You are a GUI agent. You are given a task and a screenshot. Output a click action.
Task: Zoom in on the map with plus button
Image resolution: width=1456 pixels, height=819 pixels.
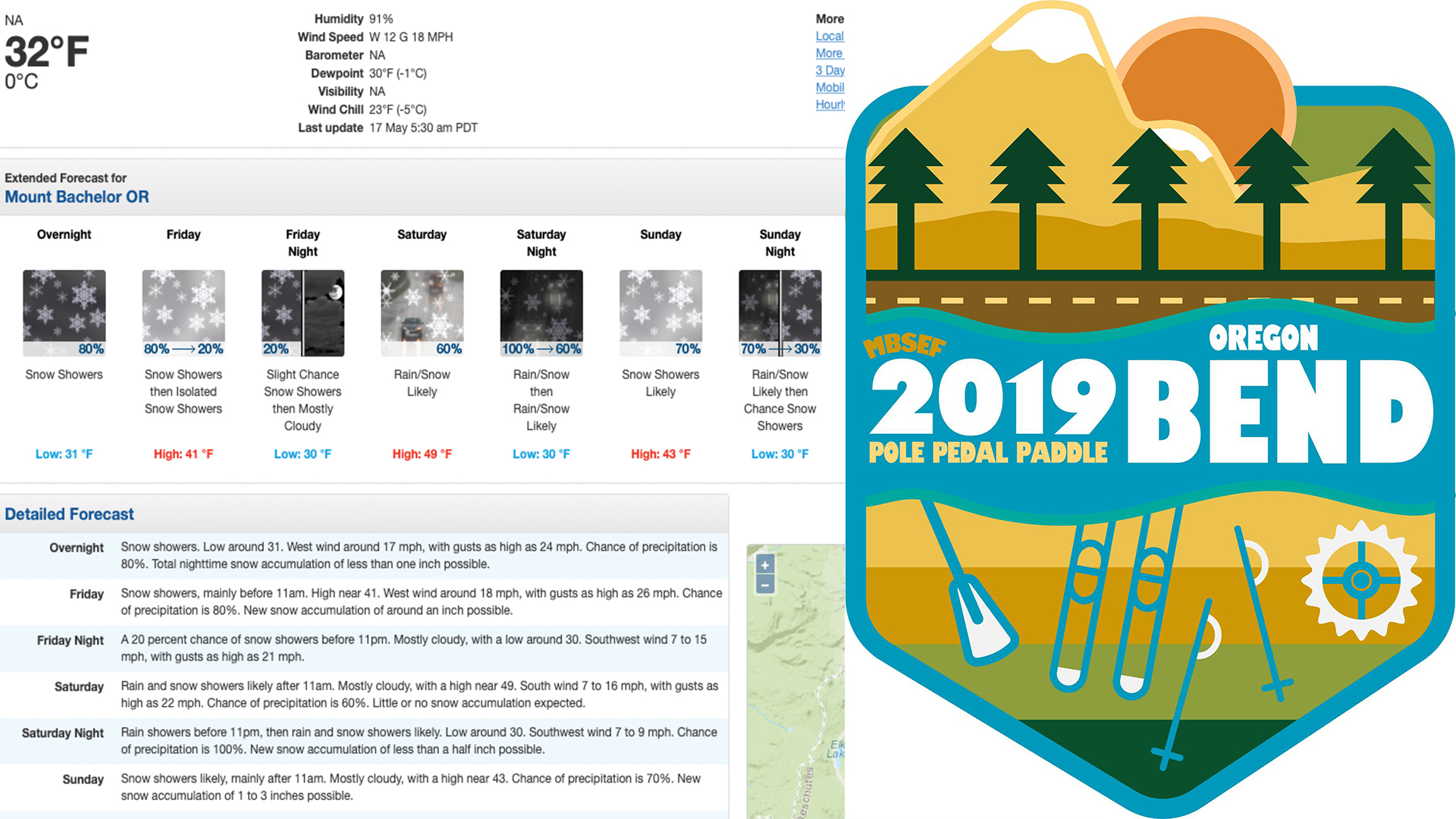tap(765, 565)
